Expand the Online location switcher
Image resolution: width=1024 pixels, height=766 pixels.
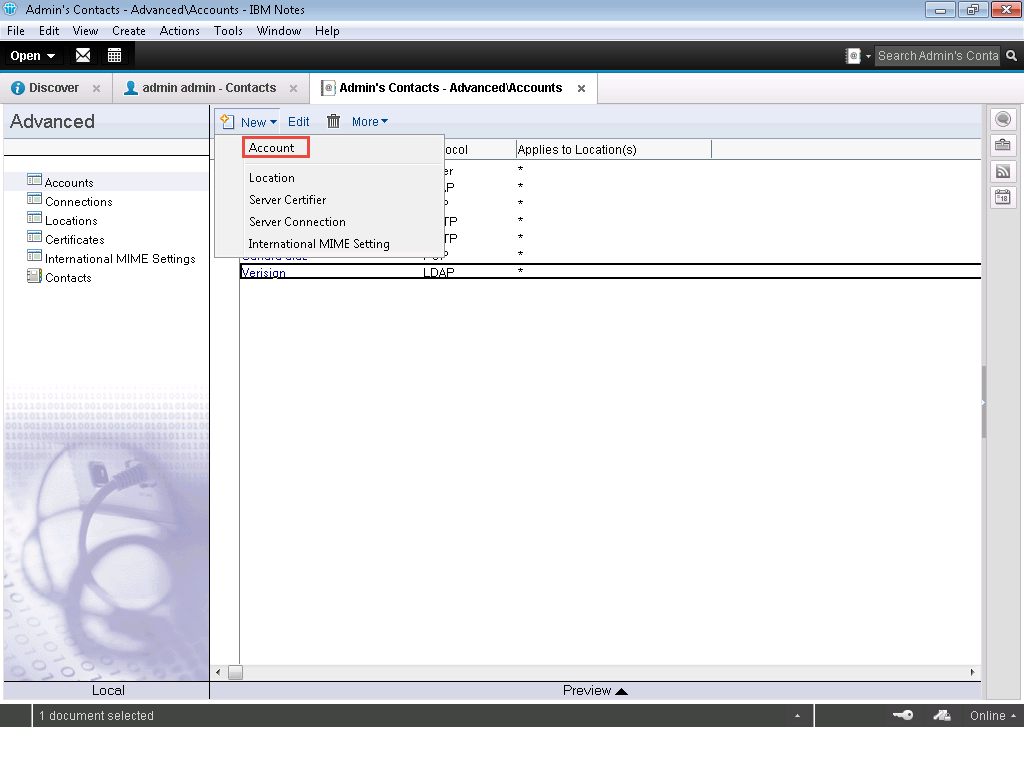(993, 715)
